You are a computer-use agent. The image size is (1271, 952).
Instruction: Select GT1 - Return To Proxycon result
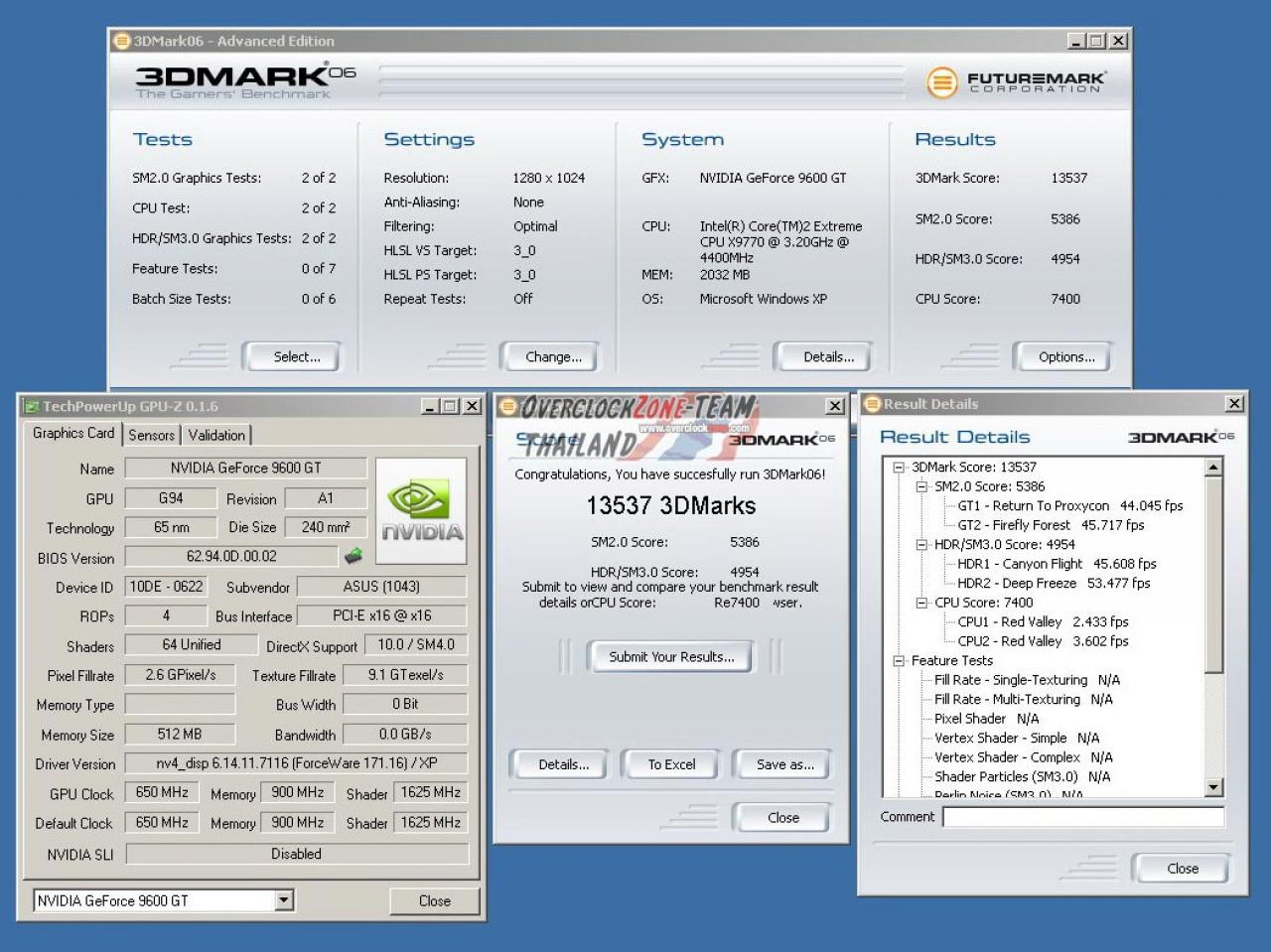[x=1070, y=505]
